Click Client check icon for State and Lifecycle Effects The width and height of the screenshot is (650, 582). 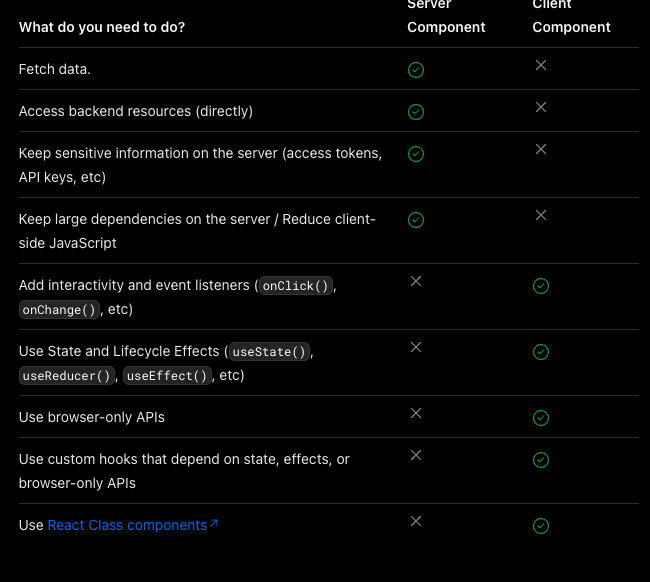(541, 352)
